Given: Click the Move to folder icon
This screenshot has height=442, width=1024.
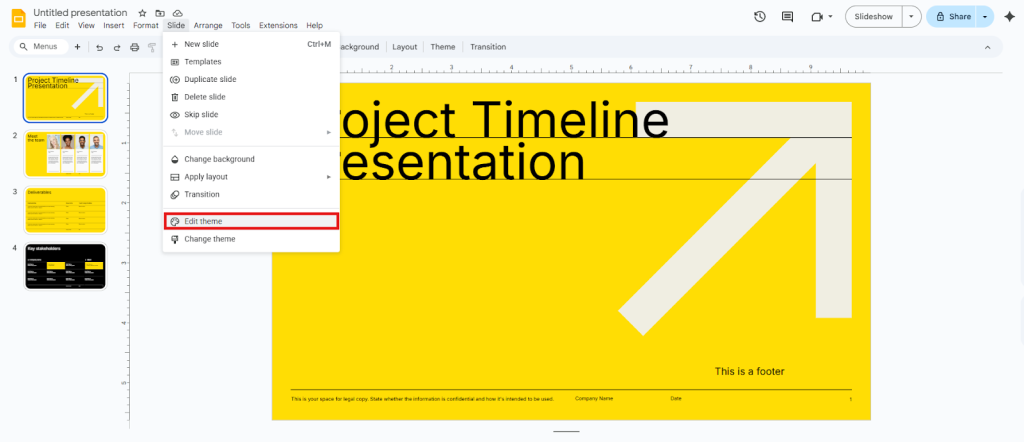Looking at the screenshot, I should click(x=159, y=12).
